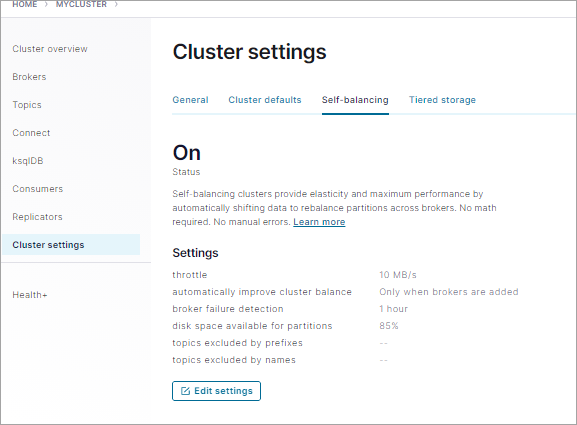Open the Tiered storage tab
The height and width of the screenshot is (425, 577).
coord(442,100)
